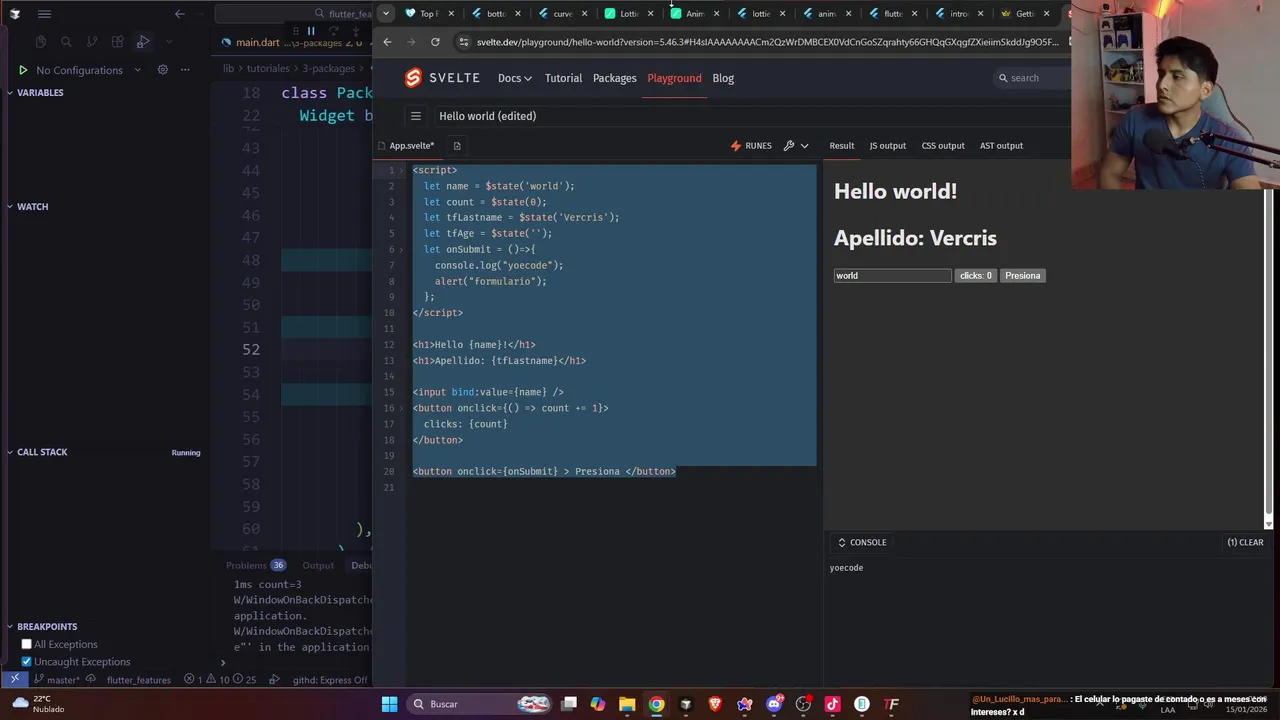Image resolution: width=1280 pixels, height=720 pixels.
Task: Click the browser back button
Action: (387, 42)
